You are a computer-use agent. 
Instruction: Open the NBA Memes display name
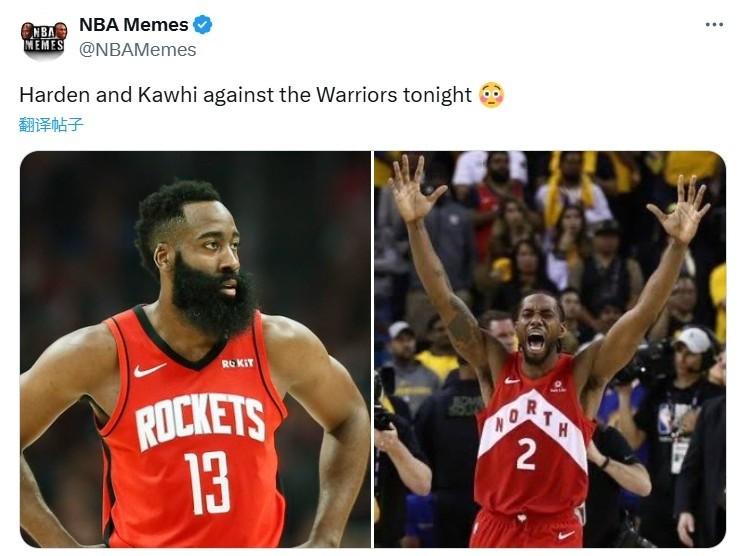click(x=134, y=25)
